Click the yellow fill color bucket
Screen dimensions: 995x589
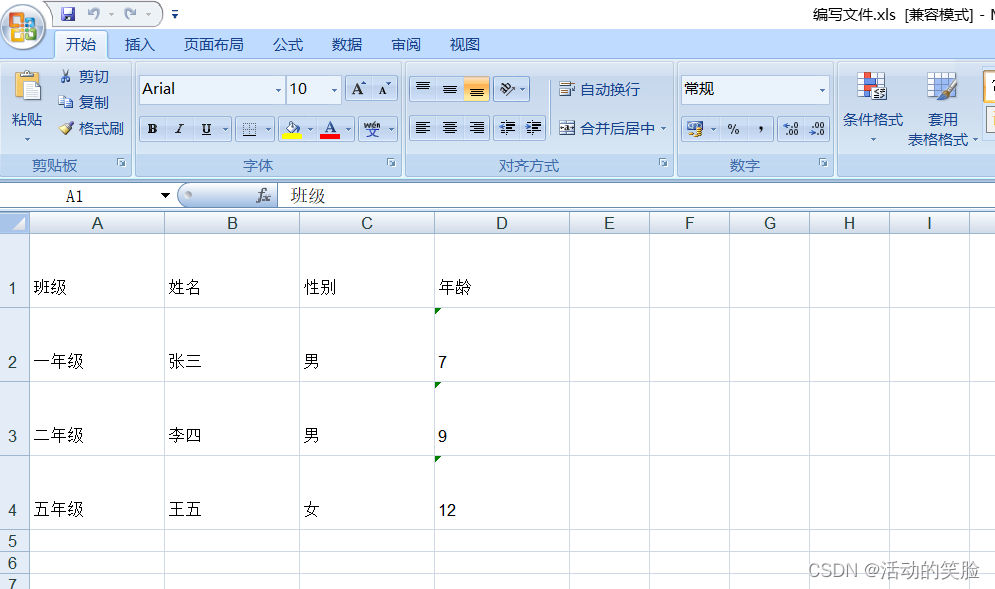(x=292, y=129)
